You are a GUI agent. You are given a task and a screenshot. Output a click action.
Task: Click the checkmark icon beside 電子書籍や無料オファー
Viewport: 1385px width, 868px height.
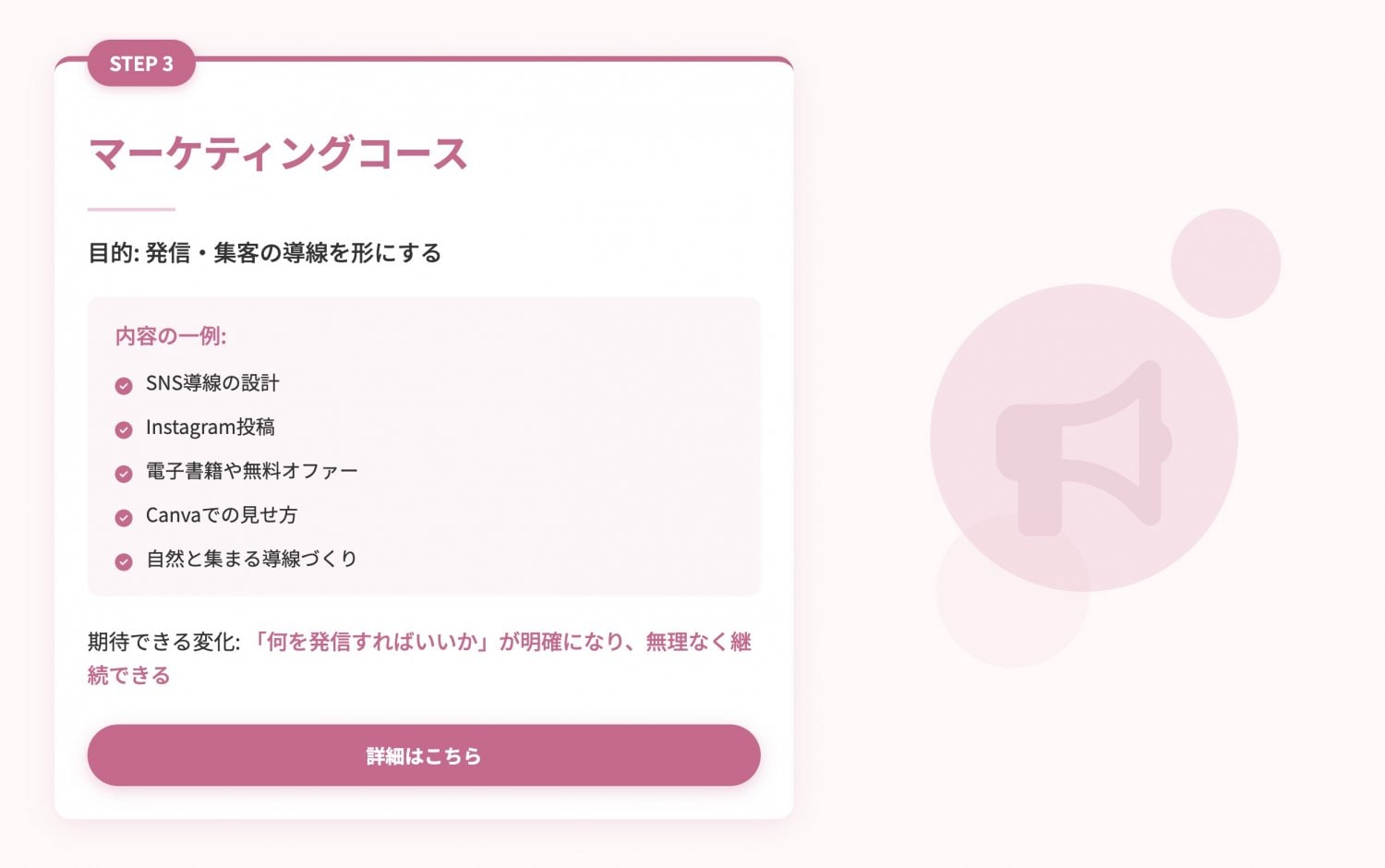pyautogui.click(x=124, y=473)
